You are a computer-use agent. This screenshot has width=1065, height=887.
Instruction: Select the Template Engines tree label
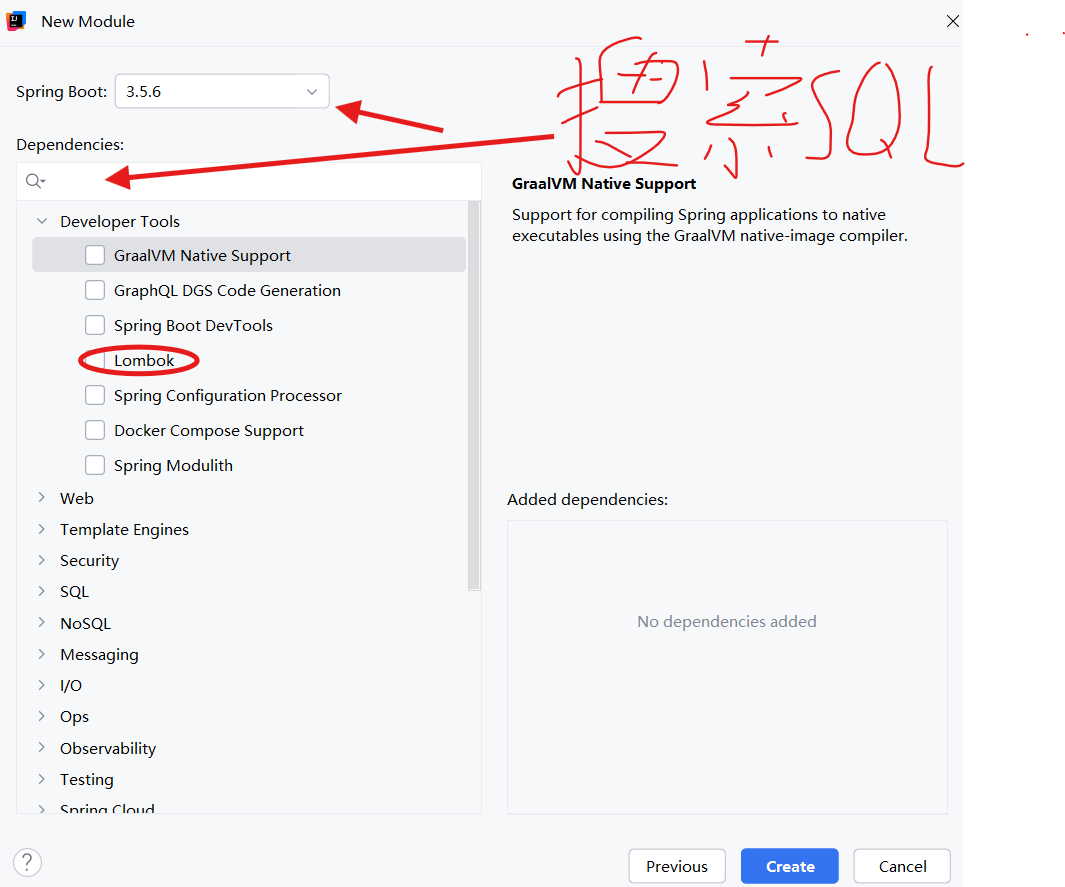pos(124,529)
